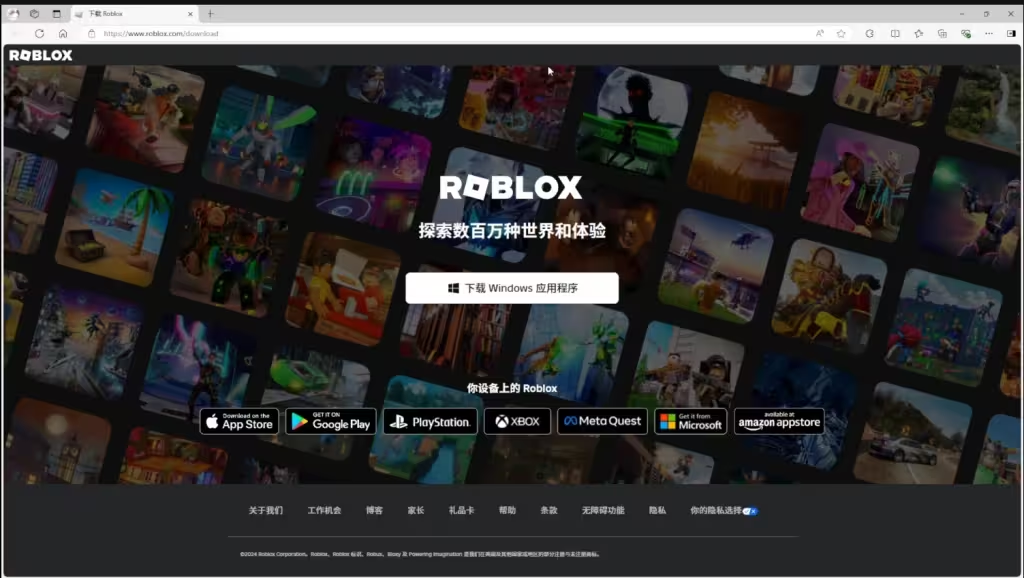Open the Xbox badge
The width and height of the screenshot is (1024, 578).
(517, 421)
